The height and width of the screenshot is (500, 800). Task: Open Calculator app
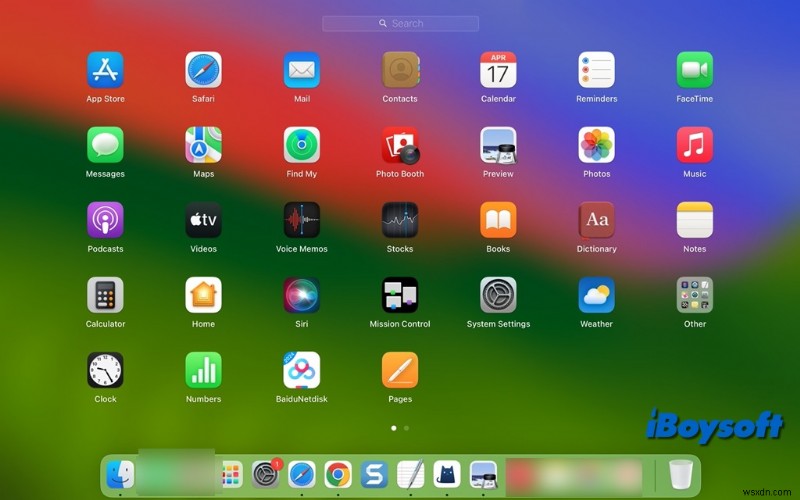pos(105,295)
